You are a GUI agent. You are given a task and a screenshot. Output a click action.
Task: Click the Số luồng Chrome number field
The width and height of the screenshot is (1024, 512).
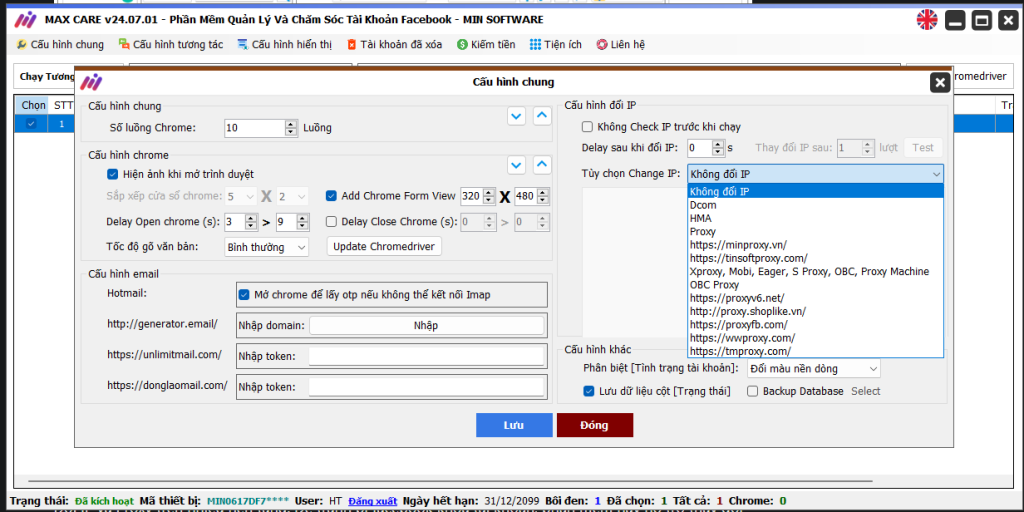255,128
